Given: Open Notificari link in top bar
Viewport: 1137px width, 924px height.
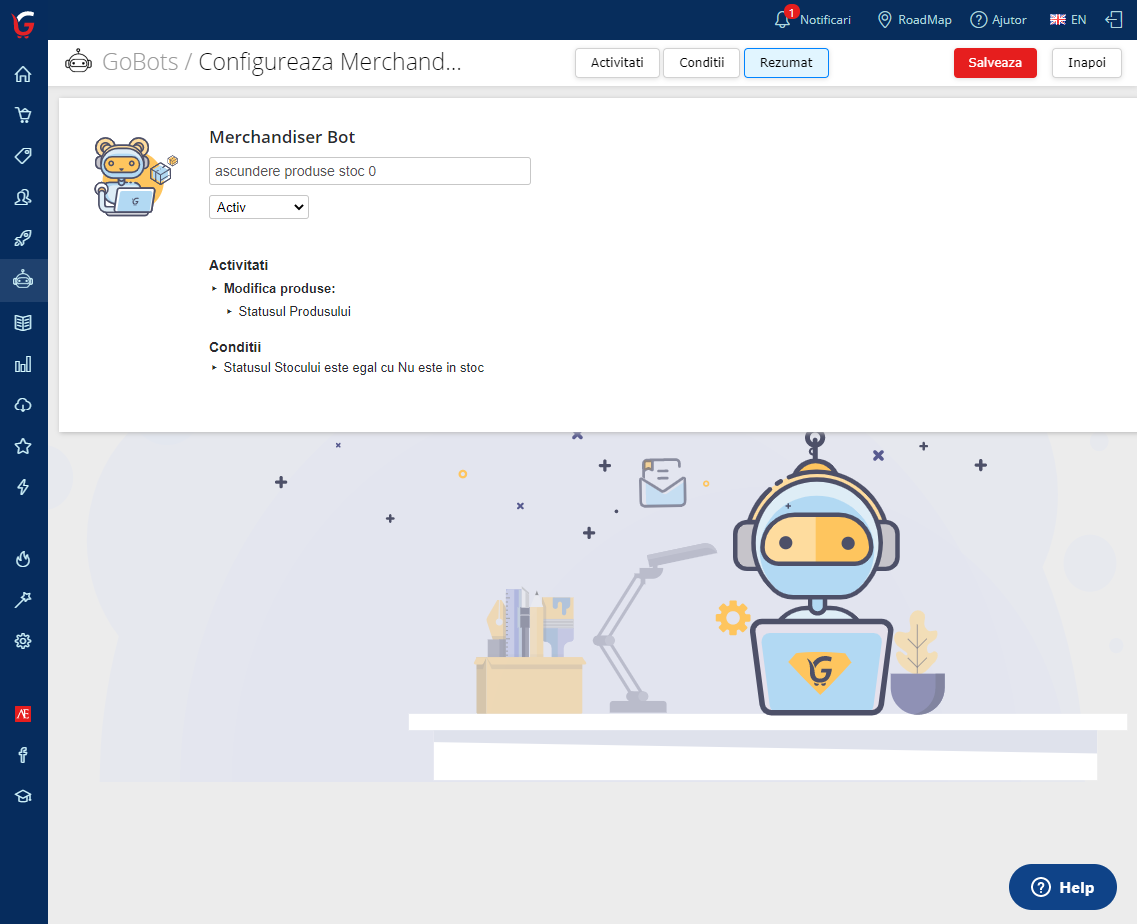Looking at the screenshot, I should [x=825, y=20].
